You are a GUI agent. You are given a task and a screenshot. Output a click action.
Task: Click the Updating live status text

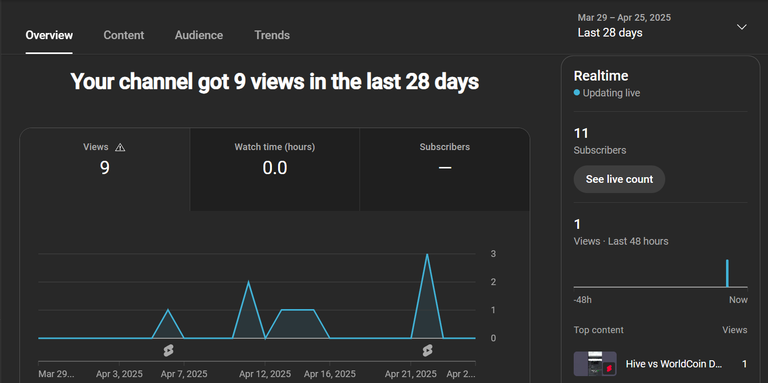point(611,93)
